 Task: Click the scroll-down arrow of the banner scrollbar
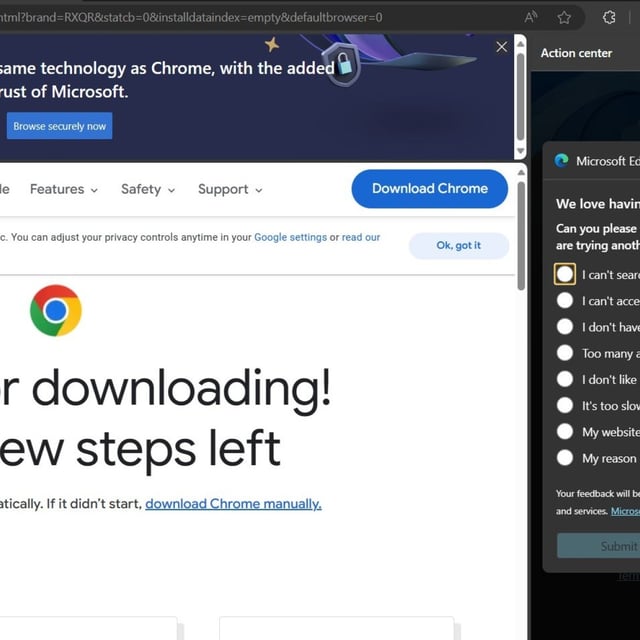(520, 151)
